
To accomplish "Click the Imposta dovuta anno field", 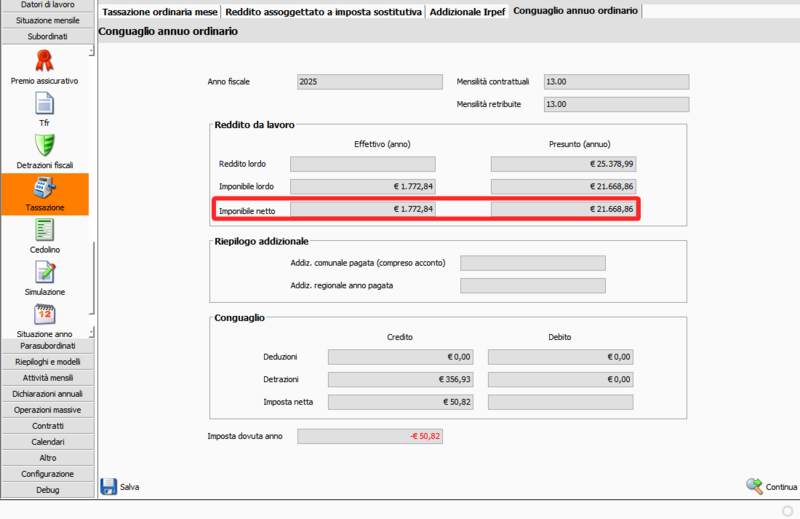I will [370, 436].
